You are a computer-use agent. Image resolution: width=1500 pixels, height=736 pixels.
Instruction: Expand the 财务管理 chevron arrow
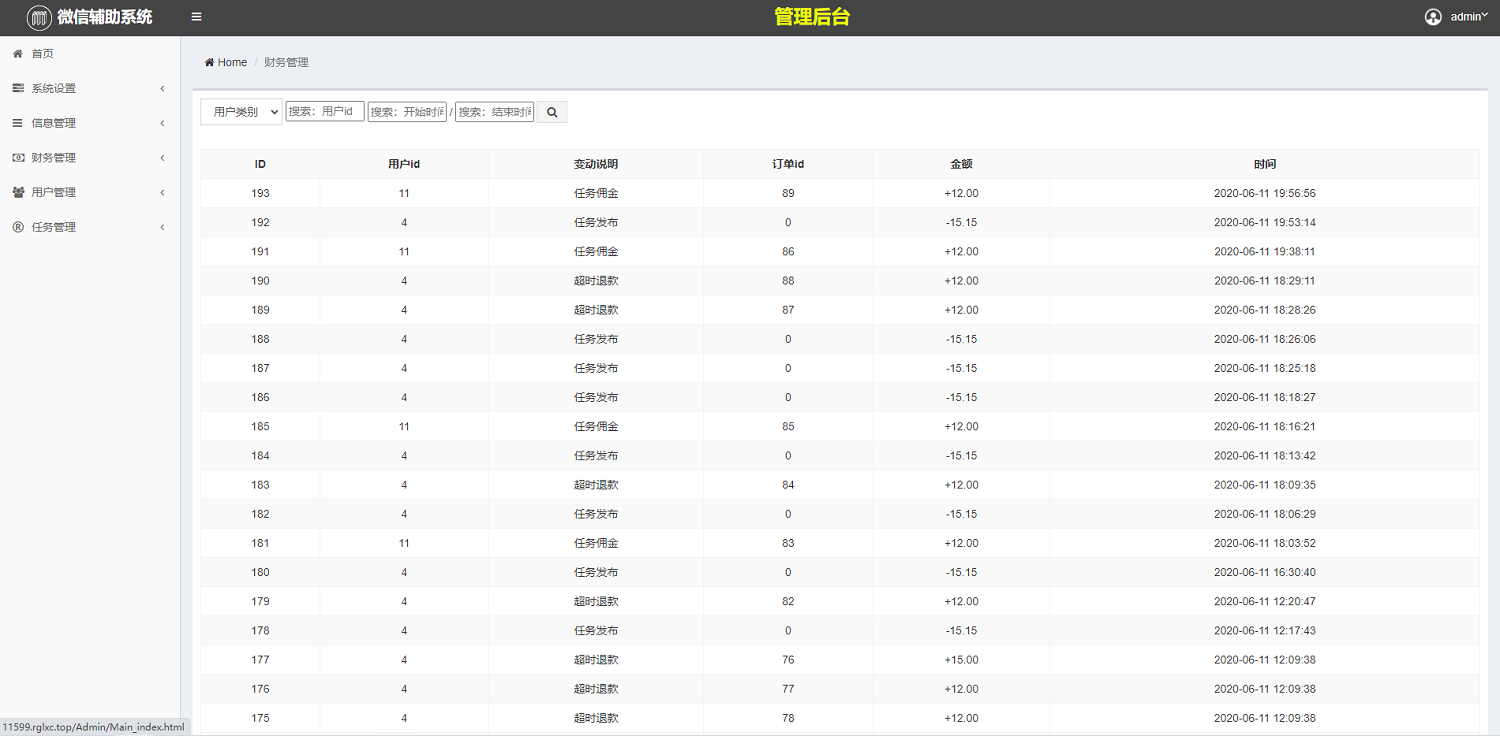pos(162,158)
